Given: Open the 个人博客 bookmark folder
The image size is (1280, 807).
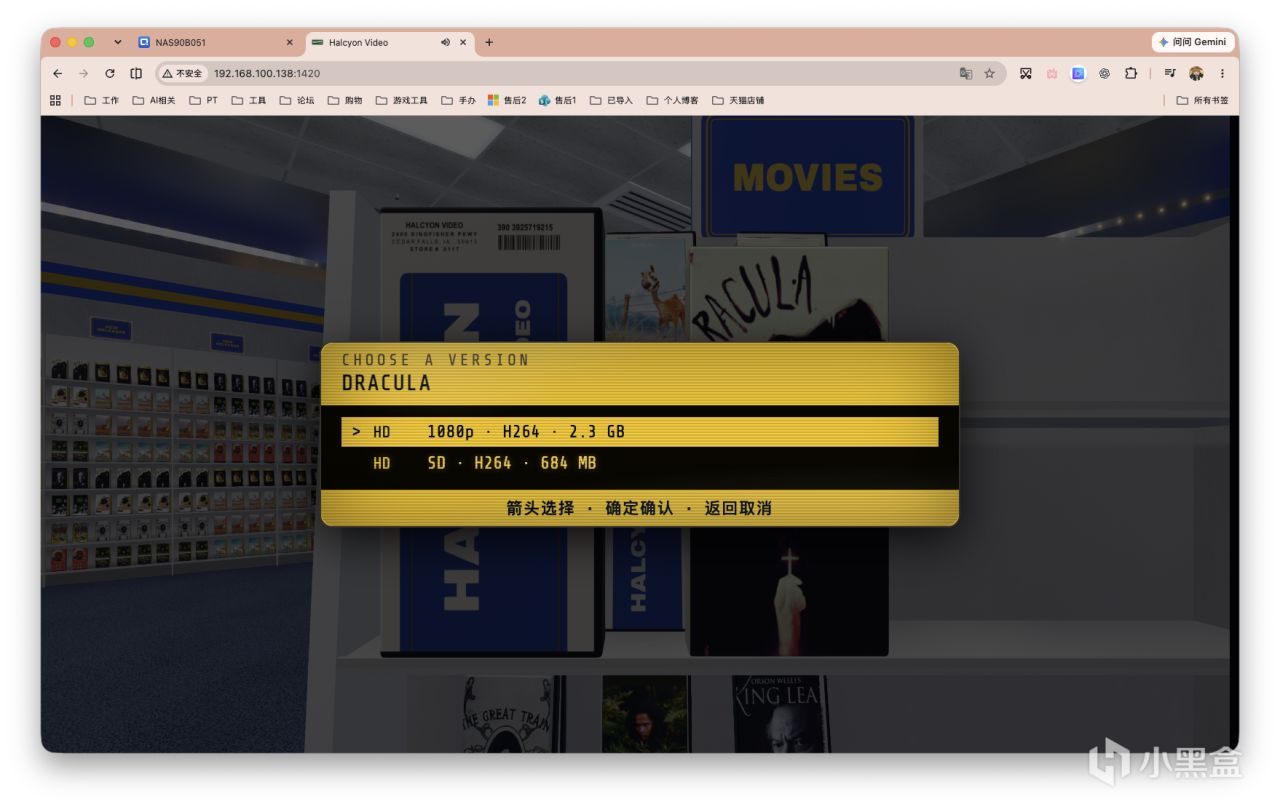Looking at the screenshot, I should 672,100.
